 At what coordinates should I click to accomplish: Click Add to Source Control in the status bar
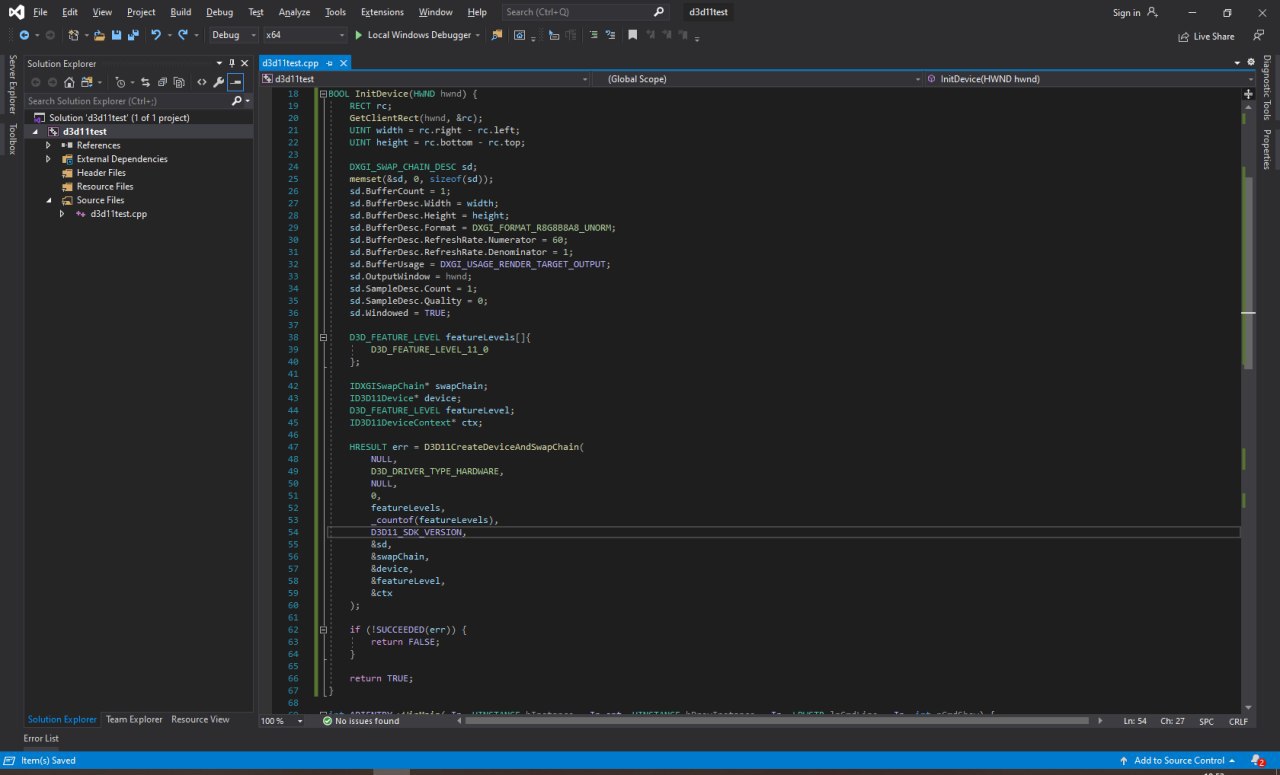coord(1178,760)
